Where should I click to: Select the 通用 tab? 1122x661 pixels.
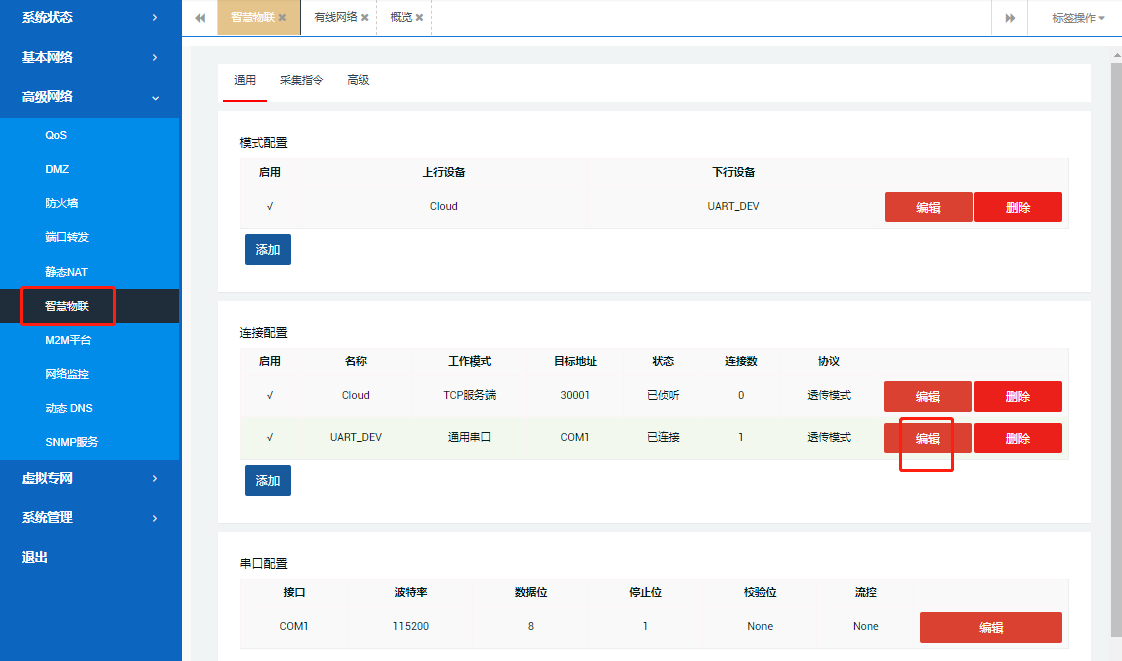click(x=244, y=80)
